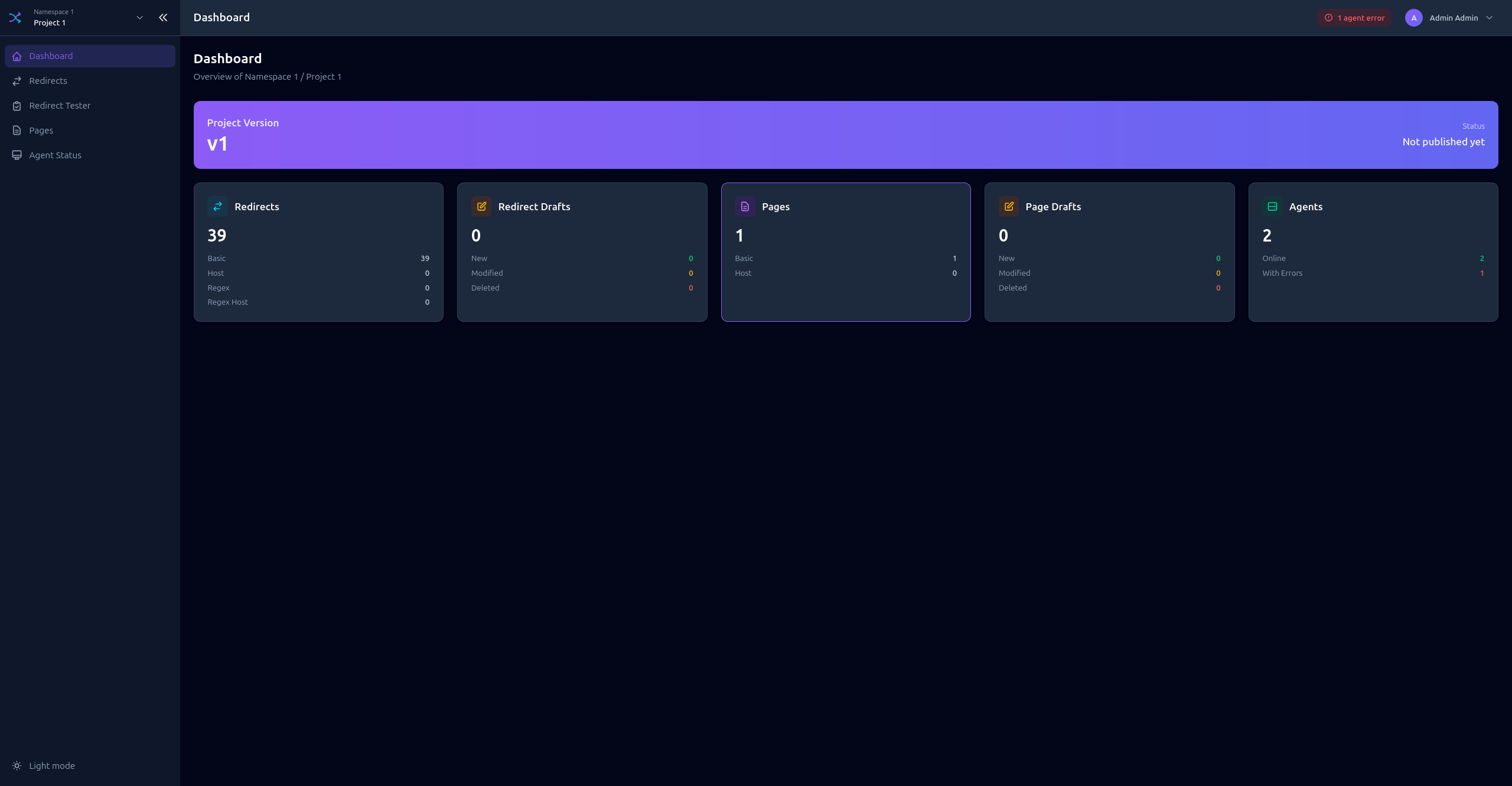Click the Admin avatar circle

[x=1413, y=18]
